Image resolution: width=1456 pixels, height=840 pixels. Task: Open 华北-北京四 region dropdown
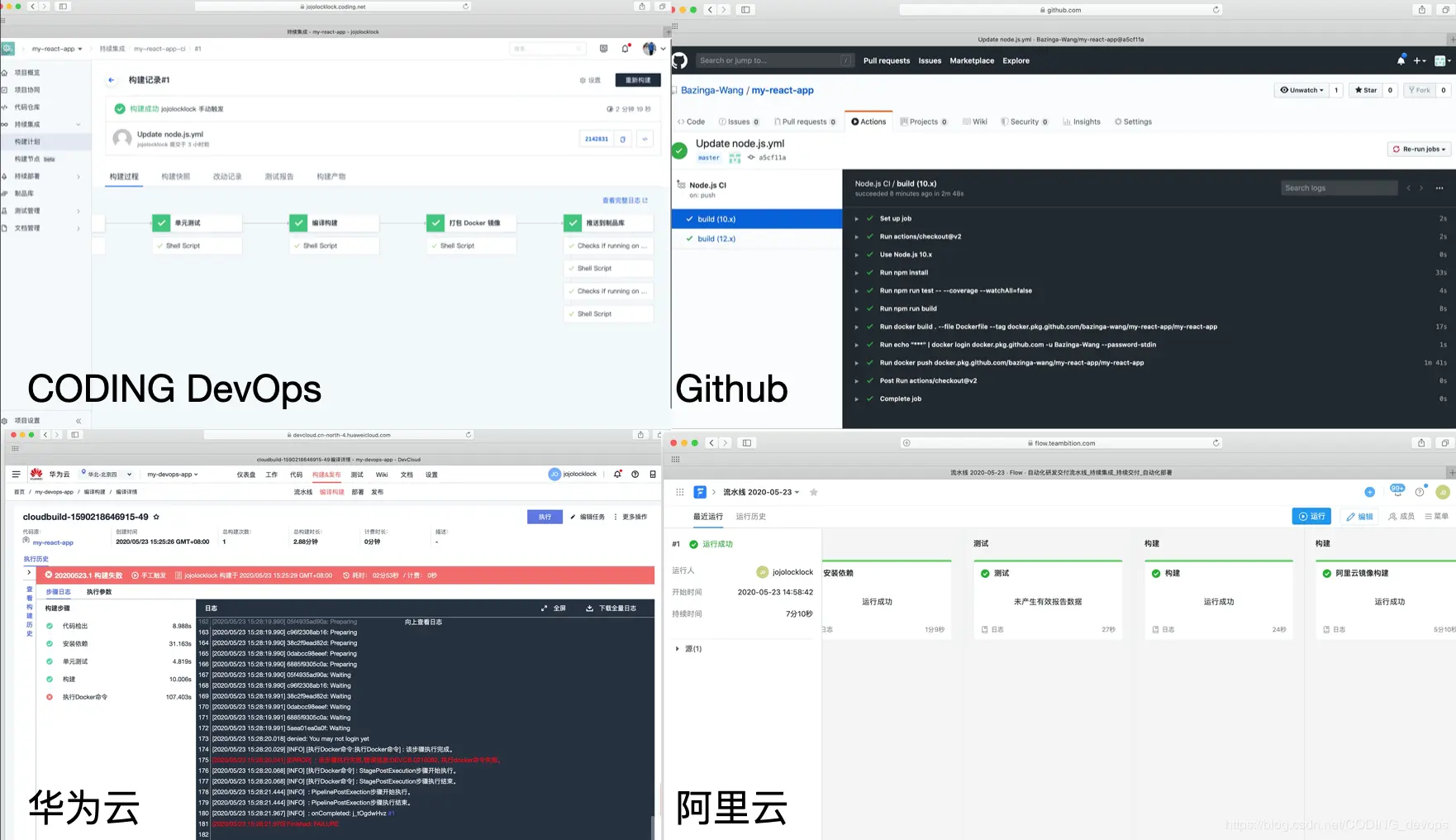coord(107,475)
